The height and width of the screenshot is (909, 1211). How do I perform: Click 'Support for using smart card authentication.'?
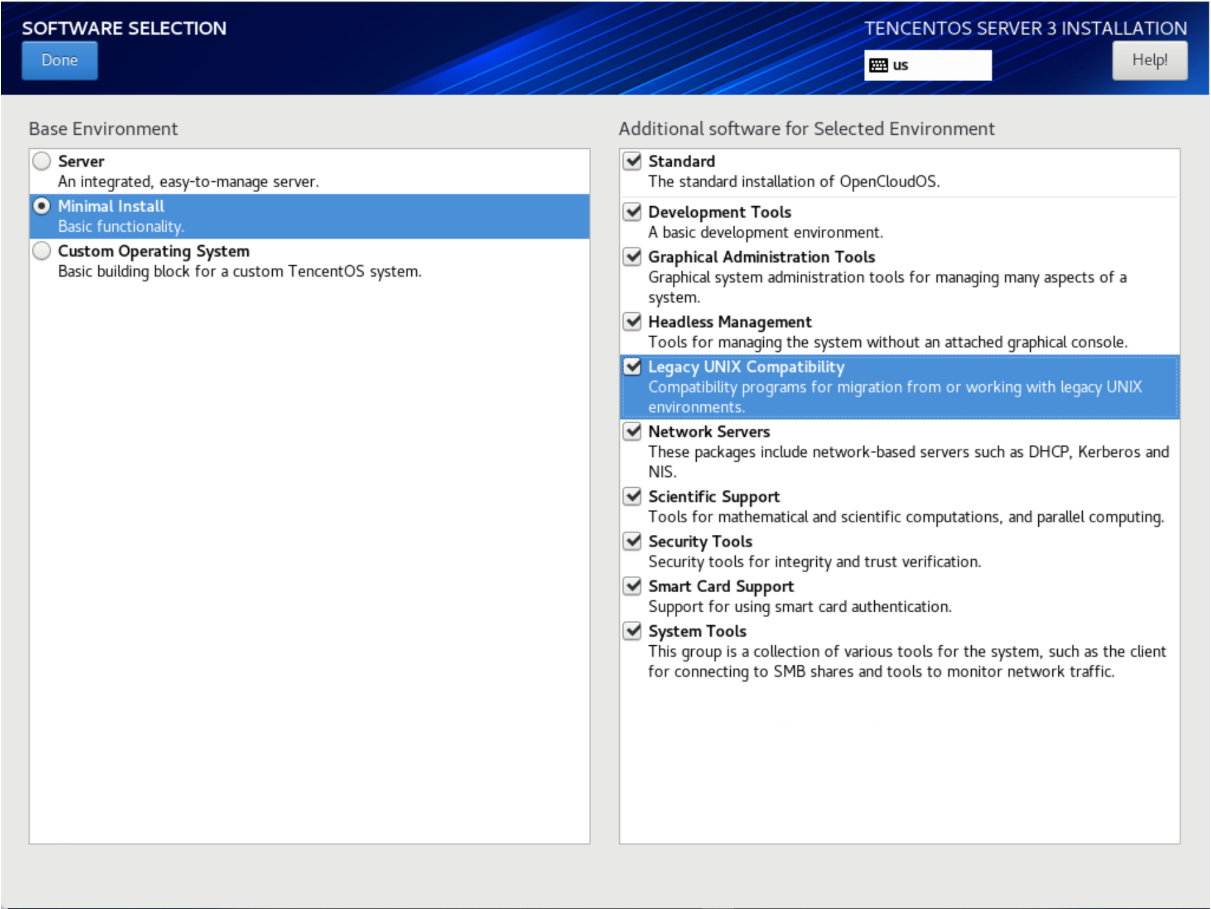[x=800, y=607]
